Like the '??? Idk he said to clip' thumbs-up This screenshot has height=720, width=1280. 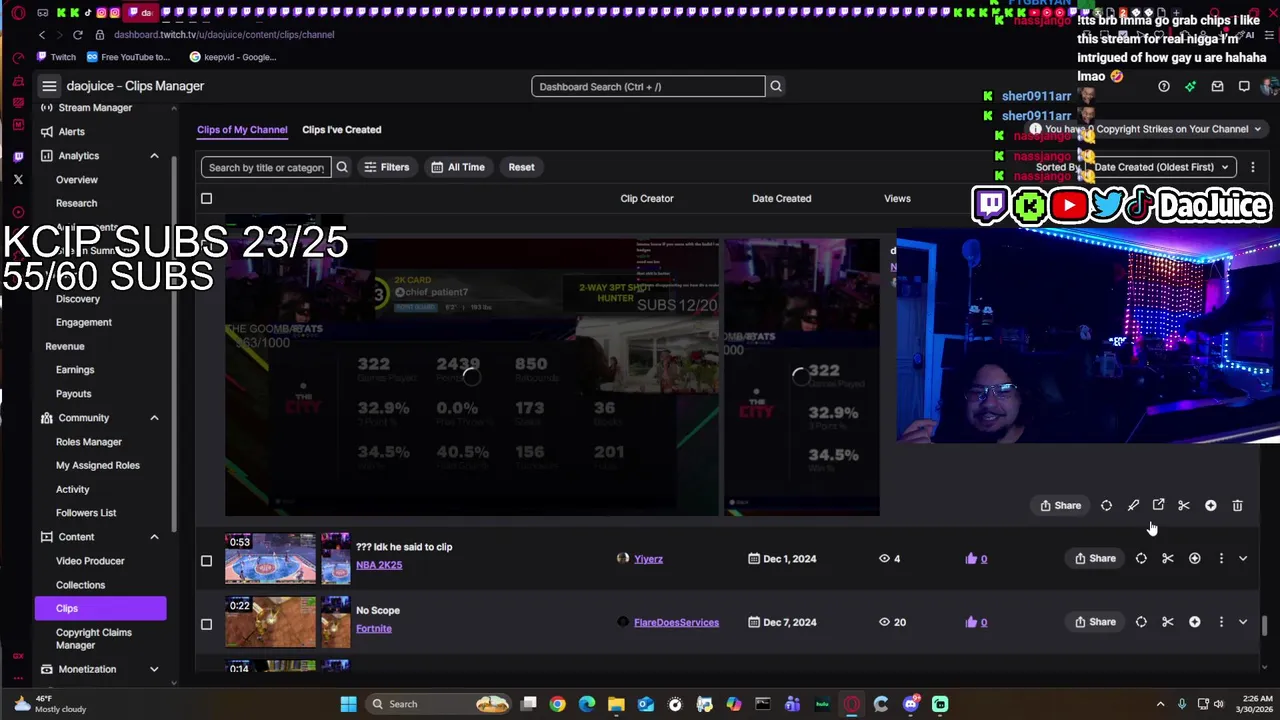(x=971, y=559)
